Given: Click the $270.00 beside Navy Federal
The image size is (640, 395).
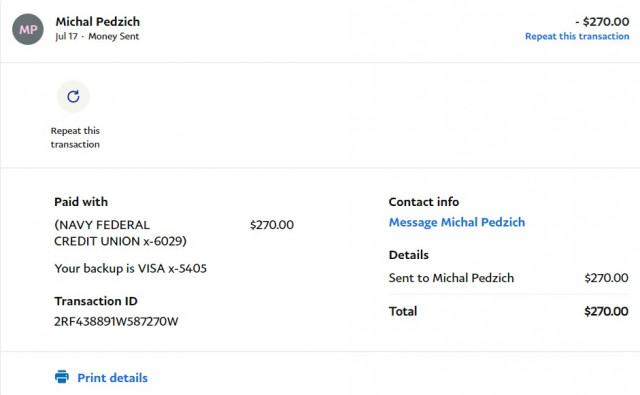Looking at the screenshot, I should click(x=272, y=225).
